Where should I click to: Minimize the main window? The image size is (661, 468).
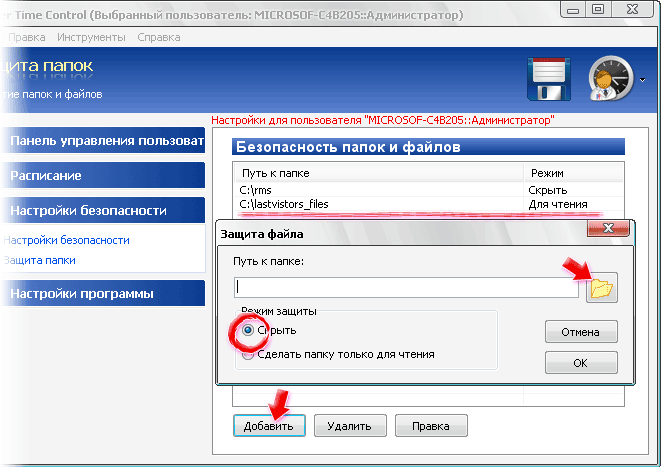(573, 9)
